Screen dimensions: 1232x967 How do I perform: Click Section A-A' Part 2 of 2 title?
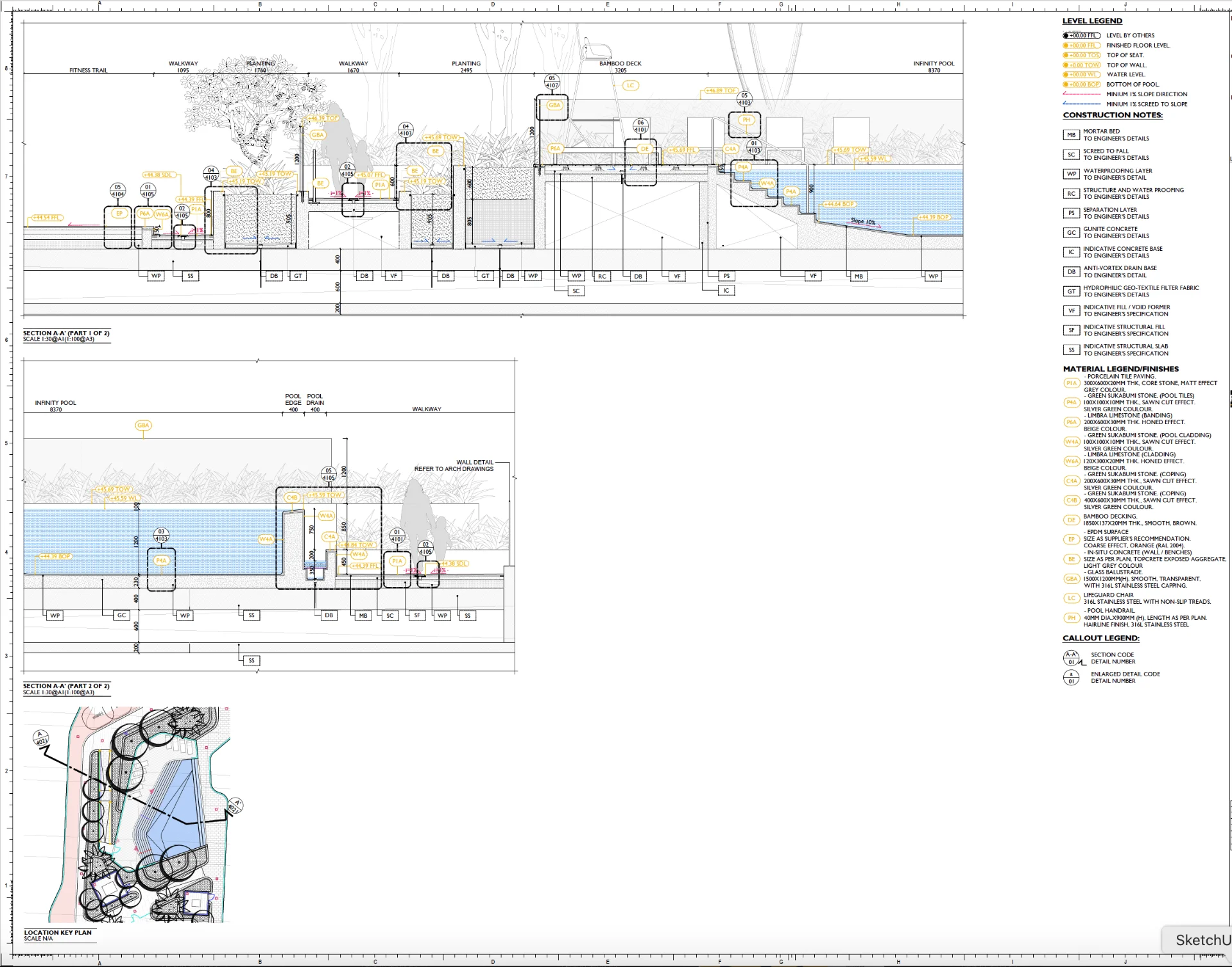(x=66, y=686)
